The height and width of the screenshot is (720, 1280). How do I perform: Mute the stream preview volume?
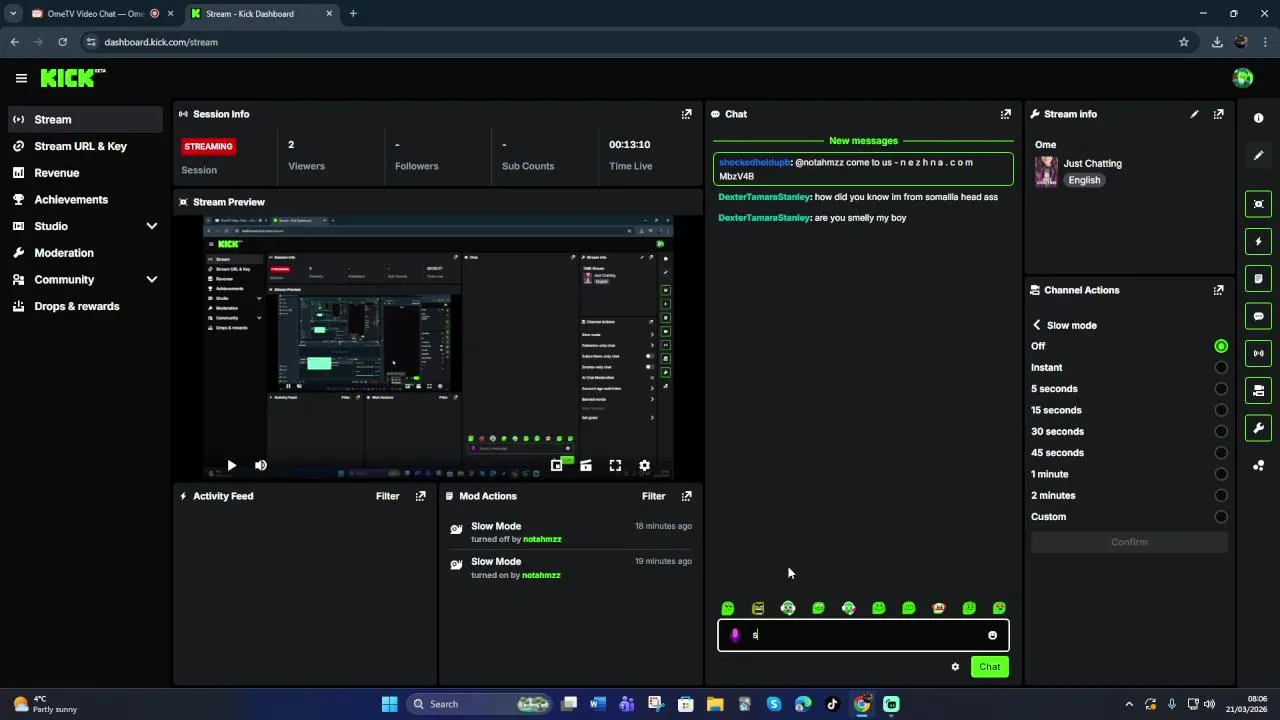[x=261, y=465]
